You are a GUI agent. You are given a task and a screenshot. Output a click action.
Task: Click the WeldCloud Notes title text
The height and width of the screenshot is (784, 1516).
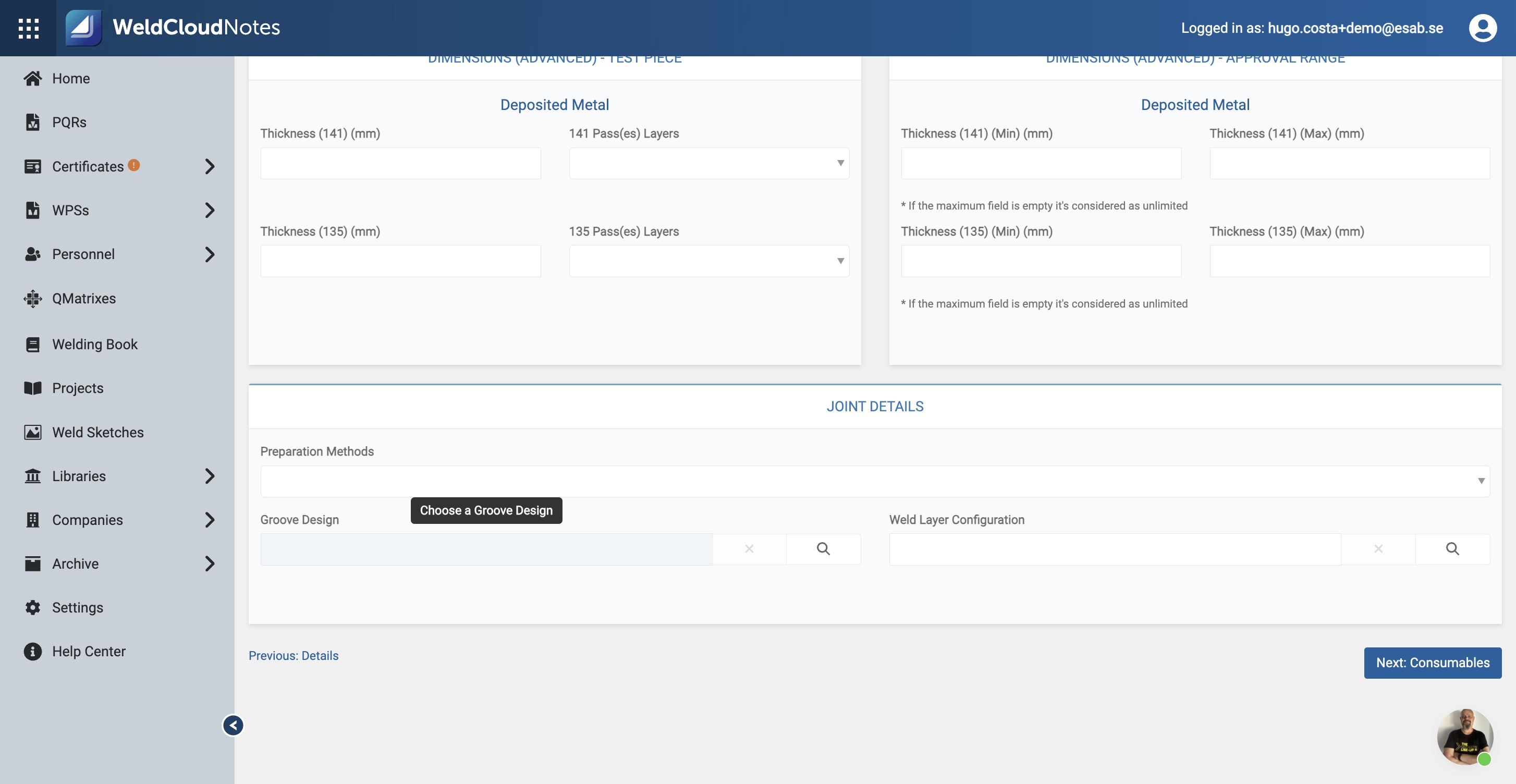coord(196,27)
